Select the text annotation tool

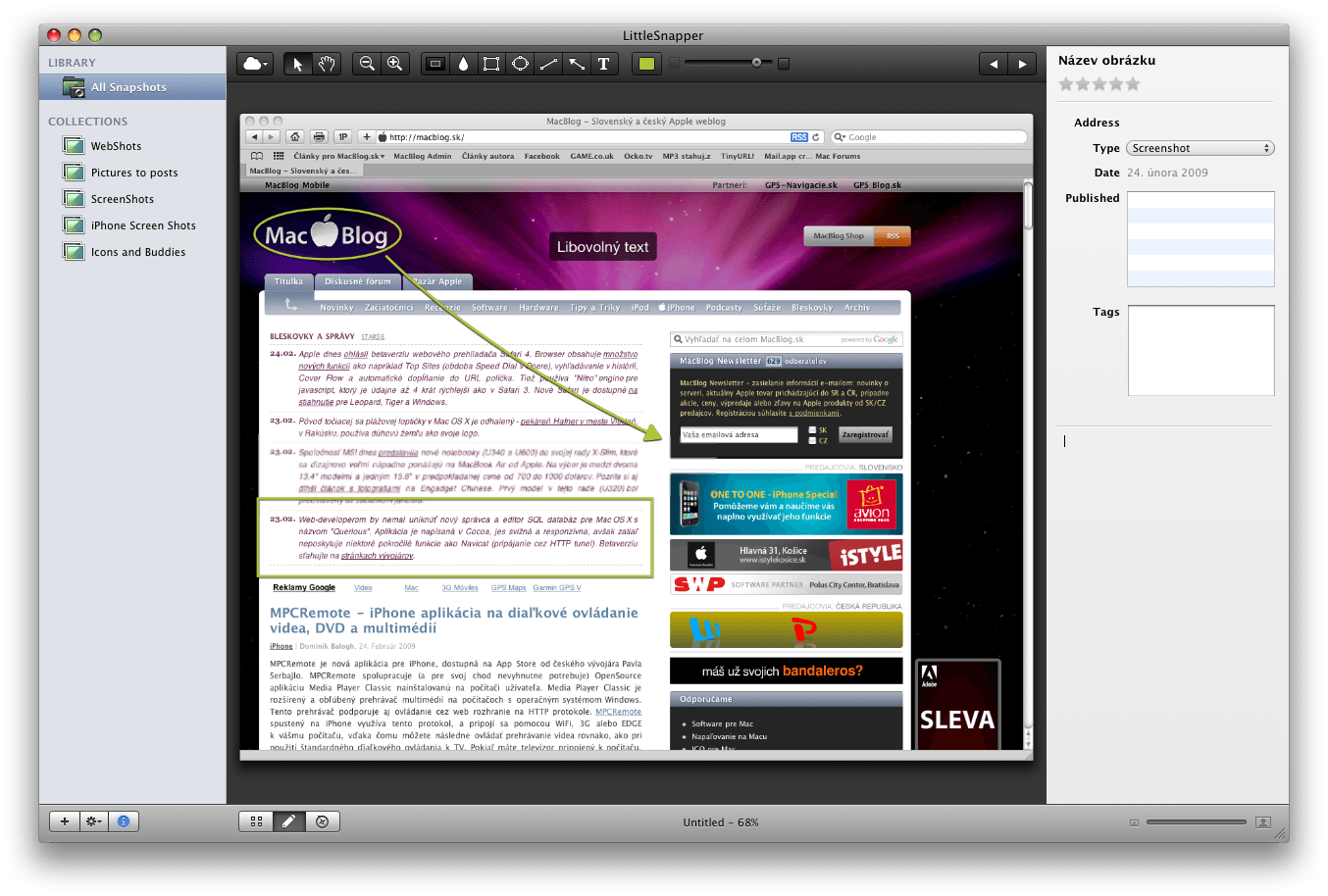tap(604, 64)
